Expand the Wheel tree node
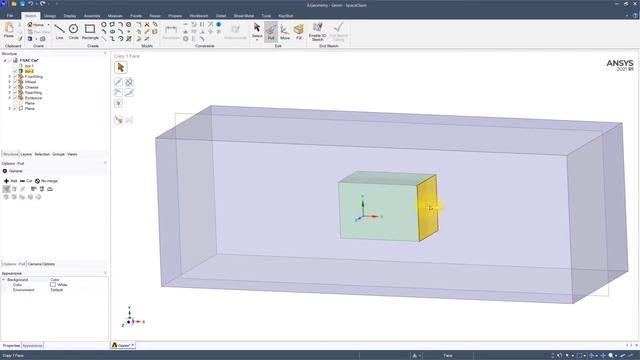 click(x=10, y=82)
